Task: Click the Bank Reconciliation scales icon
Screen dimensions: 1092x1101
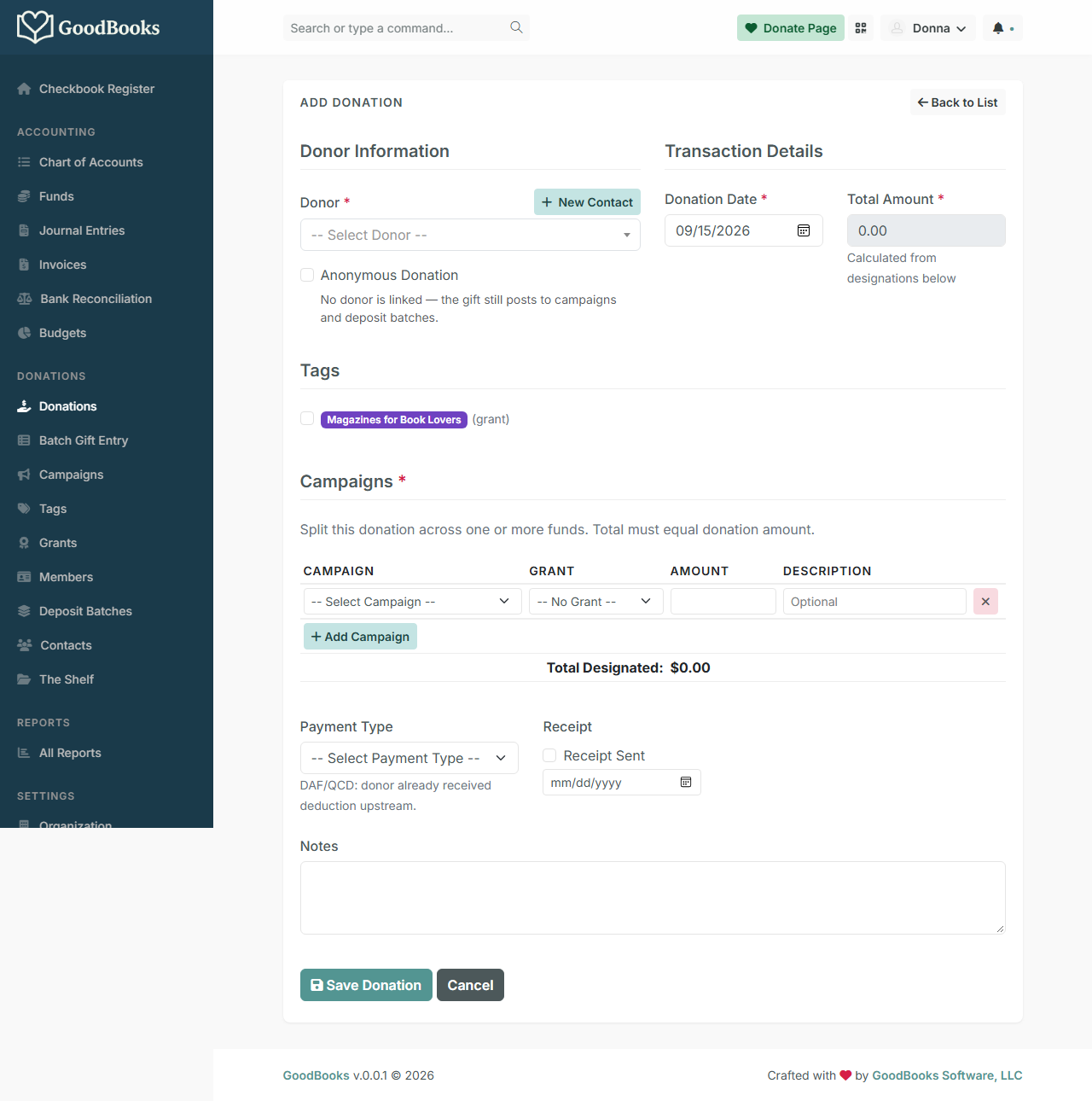Action: coord(25,299)
